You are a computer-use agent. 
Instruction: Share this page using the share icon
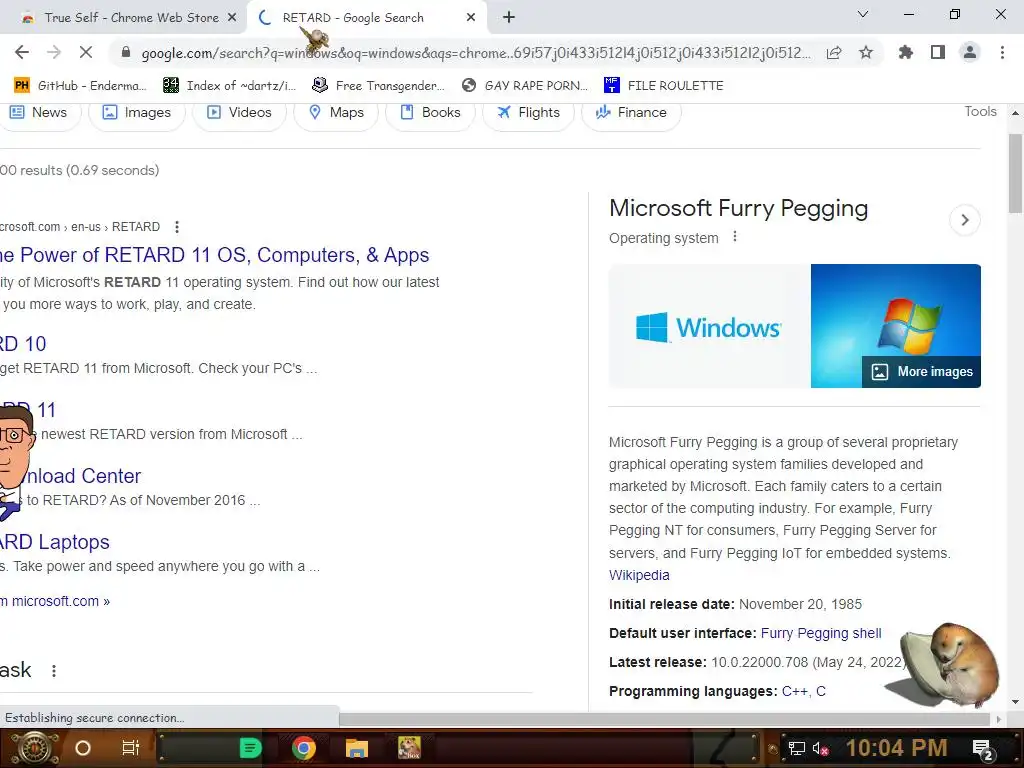coord(834,53)
